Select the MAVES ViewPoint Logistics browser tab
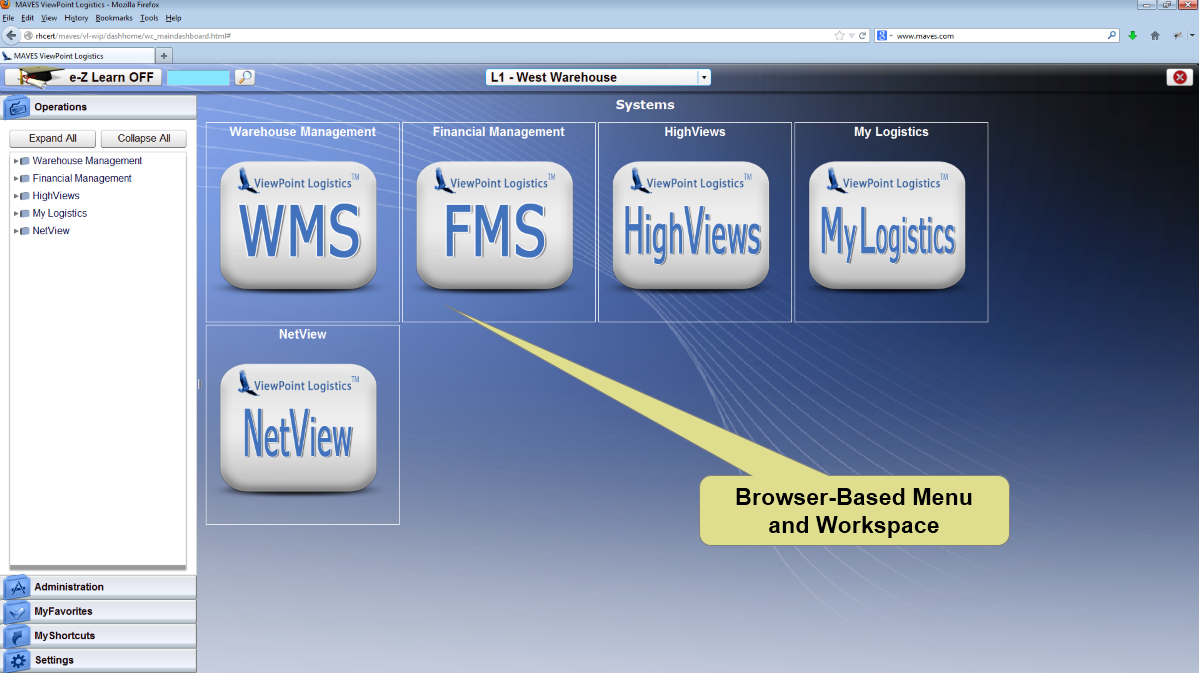 76,56
